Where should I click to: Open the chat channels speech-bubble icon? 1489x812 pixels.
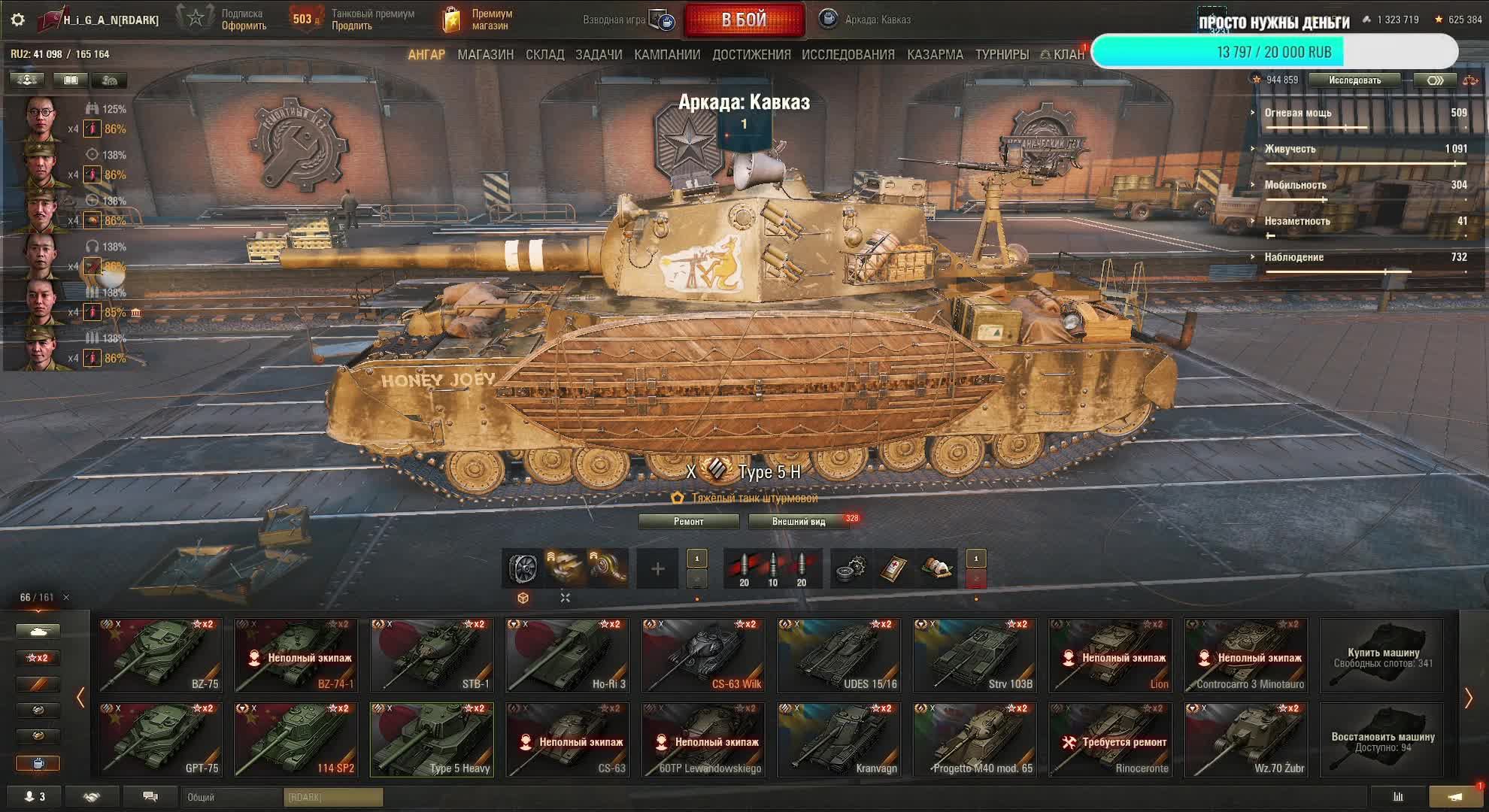tap(150, 797)
